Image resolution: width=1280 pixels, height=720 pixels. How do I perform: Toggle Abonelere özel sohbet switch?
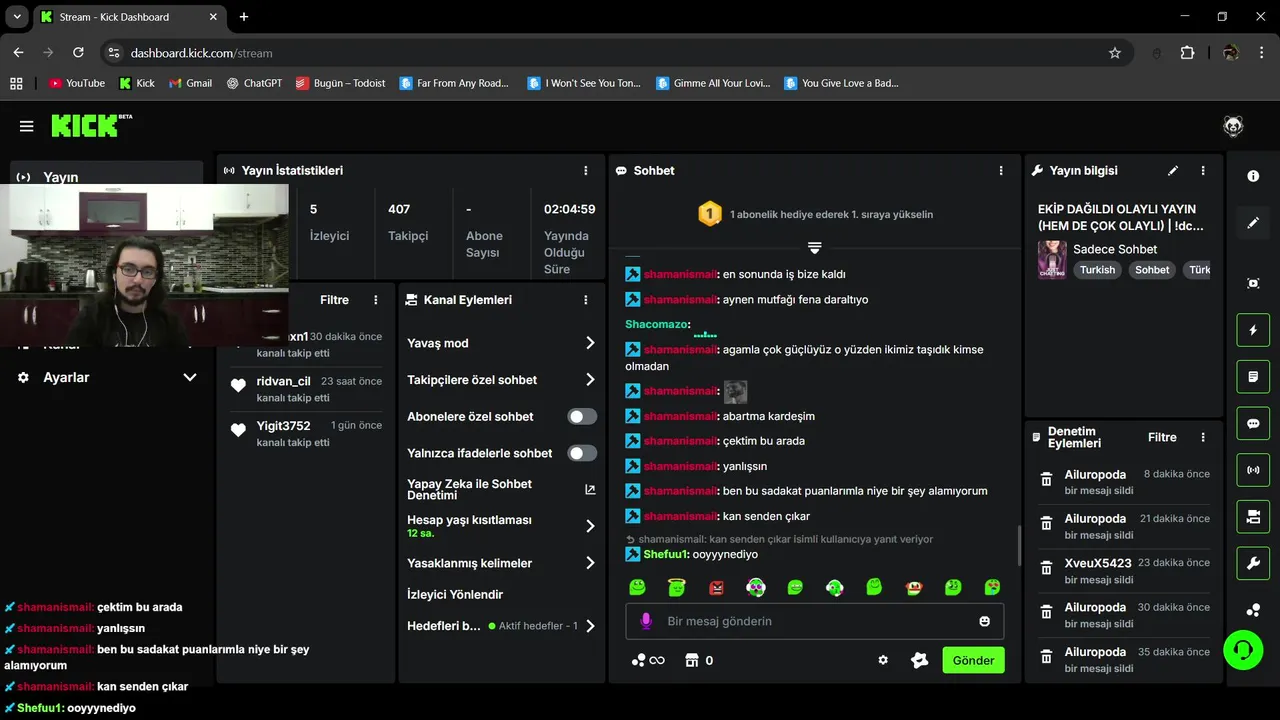tap(582, 416)
